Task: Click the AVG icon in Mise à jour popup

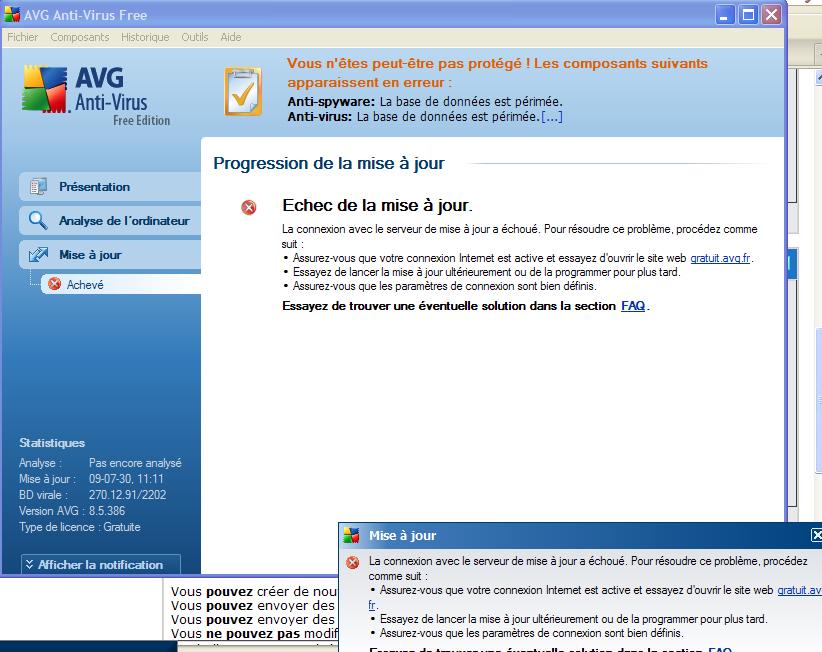Action: coord(351,536)
